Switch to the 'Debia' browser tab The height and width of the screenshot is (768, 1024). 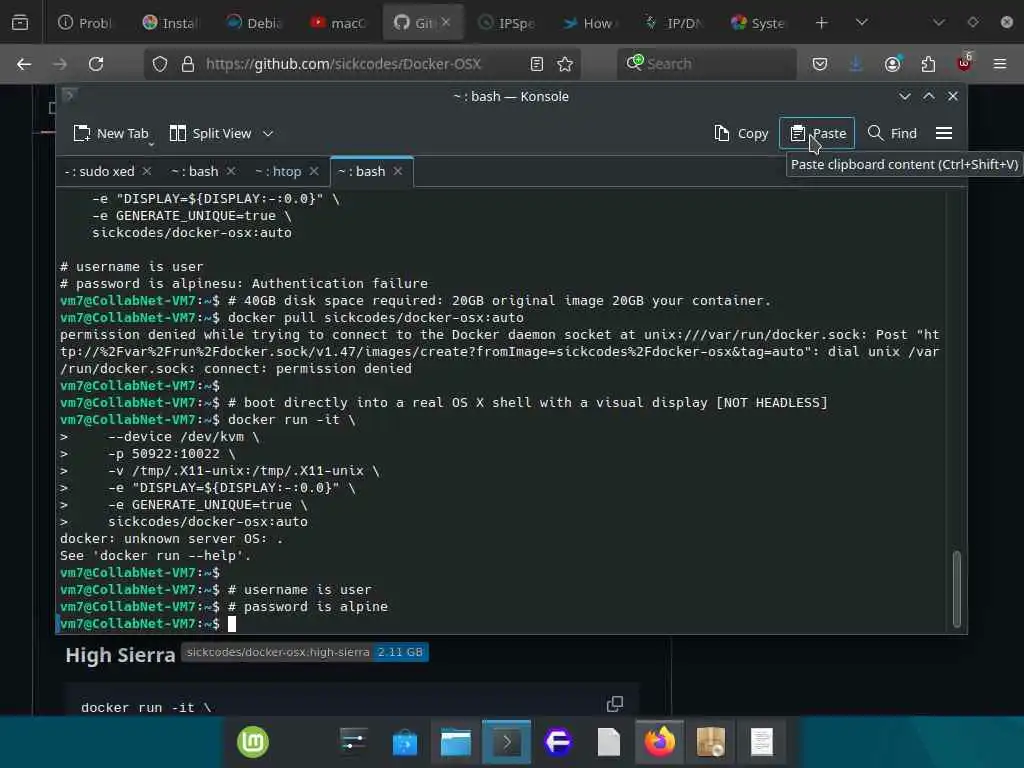click(x=253, y=23)
